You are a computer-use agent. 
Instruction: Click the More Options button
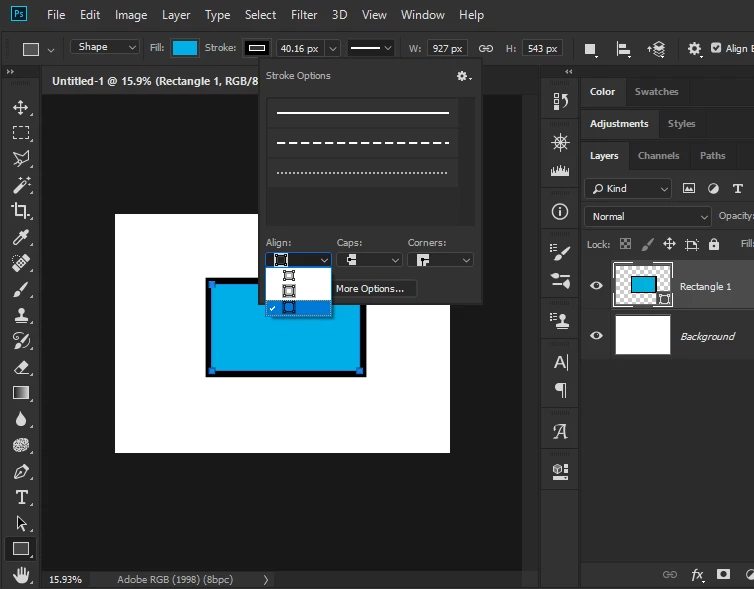click(370, 288)
